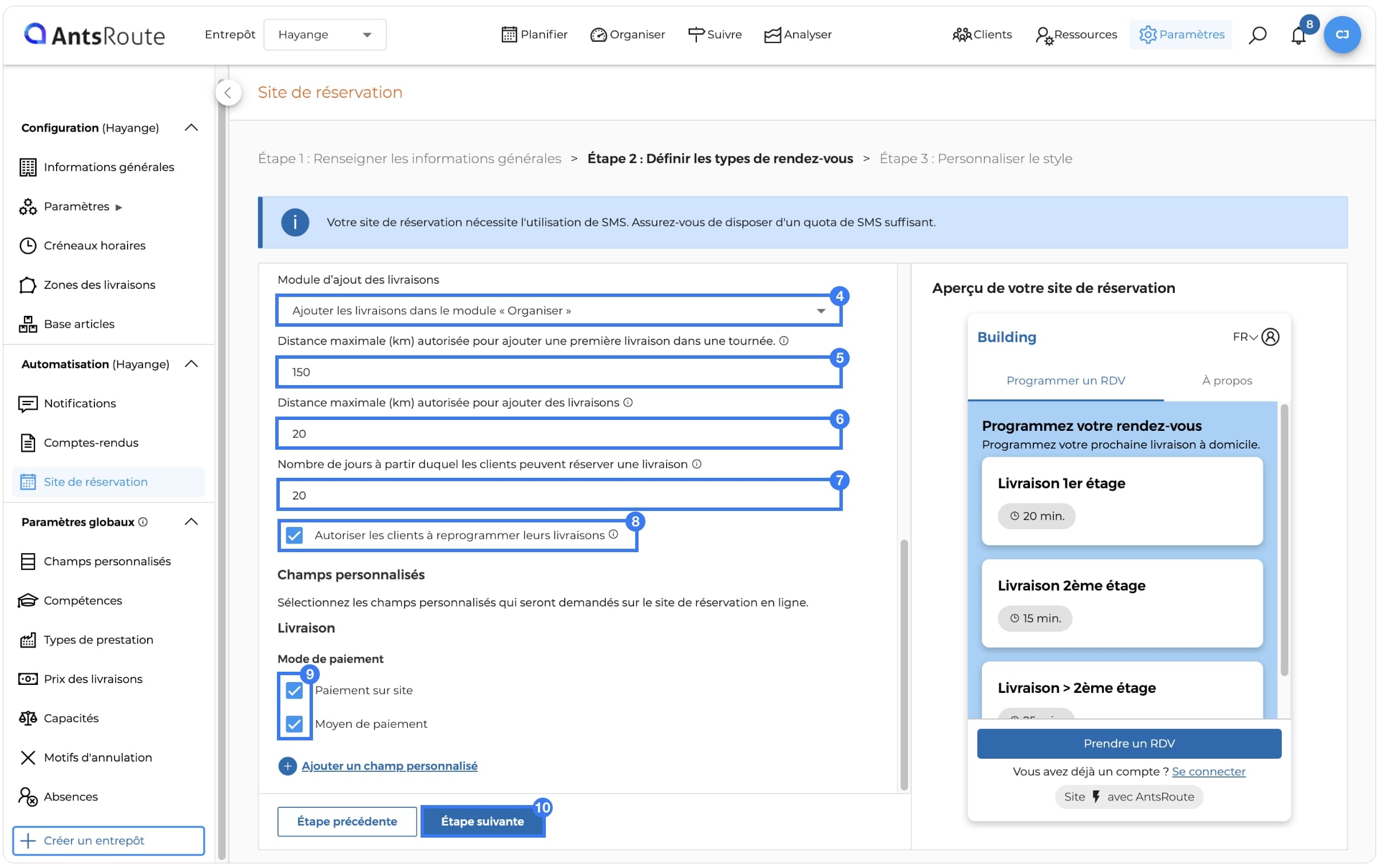Open the Suivre menu

(x=714, y=35)
